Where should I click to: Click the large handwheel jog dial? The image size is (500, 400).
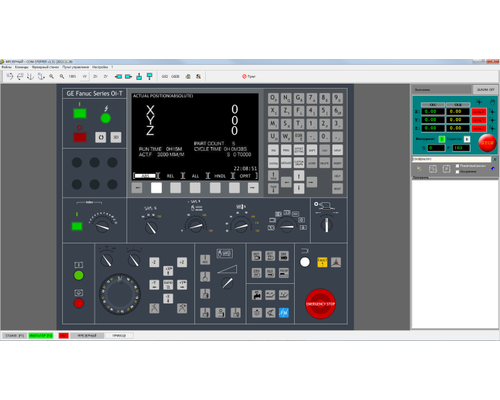[x=120, y=294]
